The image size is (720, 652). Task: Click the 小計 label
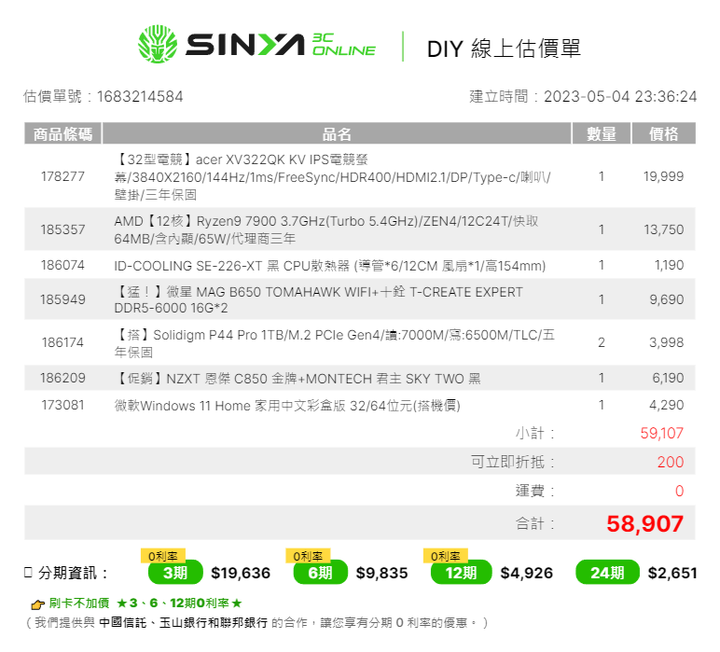pos(535,433)
